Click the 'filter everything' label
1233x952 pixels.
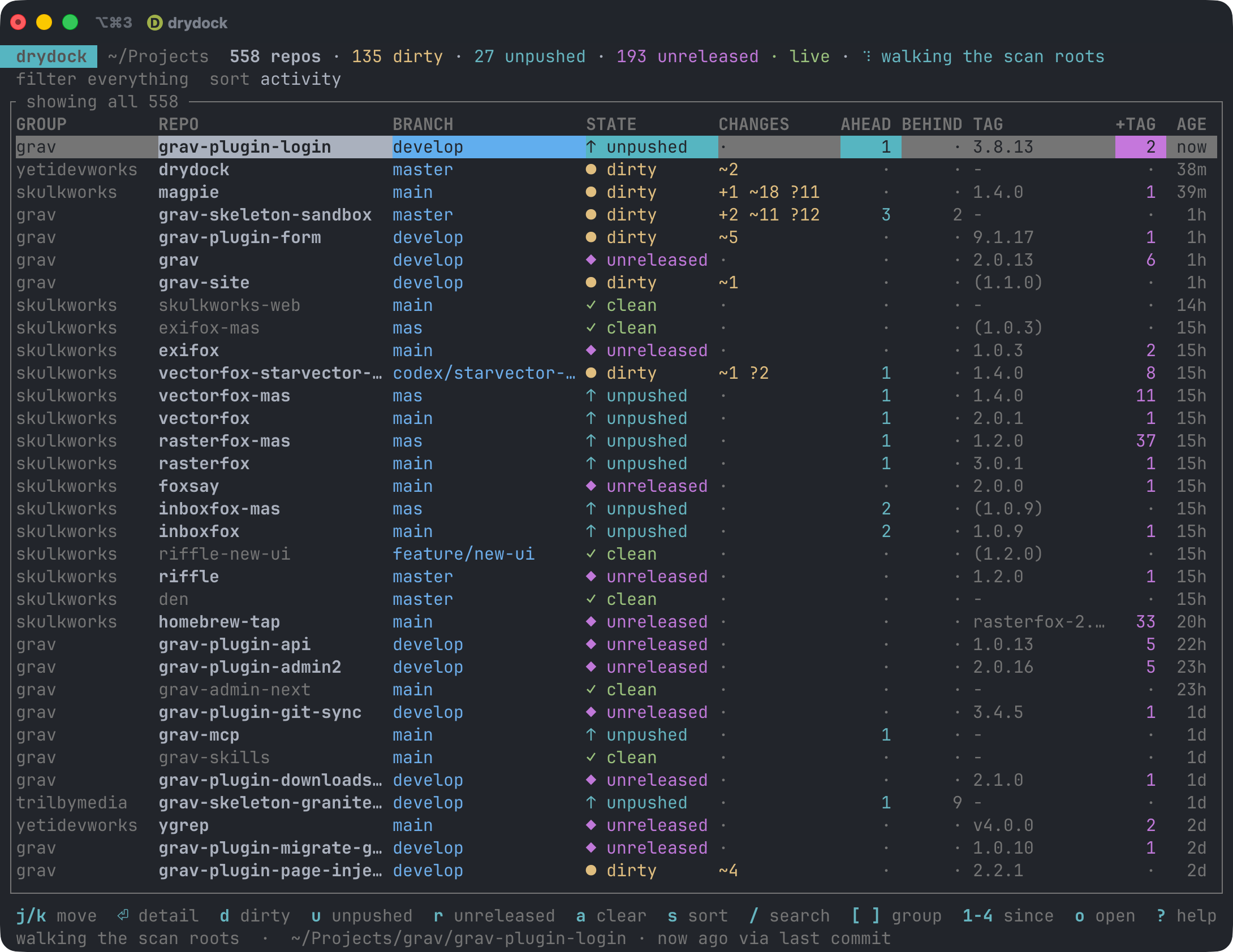102,79
